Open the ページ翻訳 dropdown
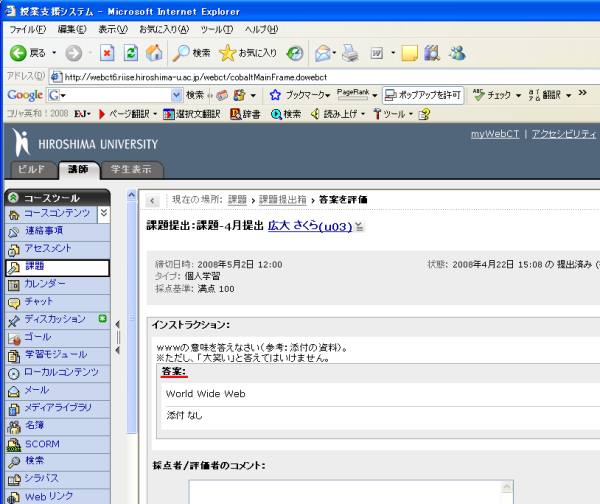Image resolution: width=600 pixels, height=504 pixels. pos(155,114)
